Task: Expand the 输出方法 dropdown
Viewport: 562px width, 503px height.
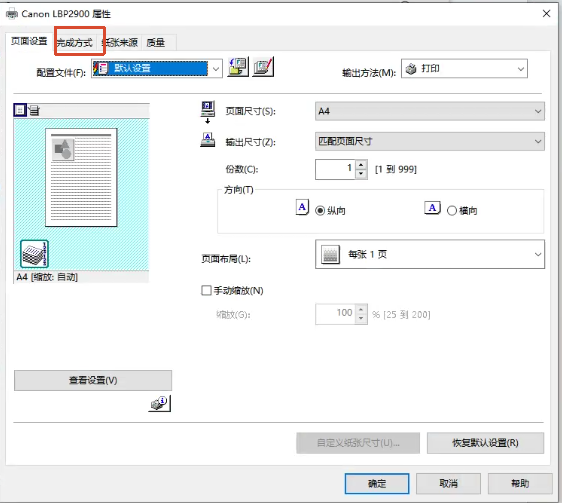Action: point(464,68)
